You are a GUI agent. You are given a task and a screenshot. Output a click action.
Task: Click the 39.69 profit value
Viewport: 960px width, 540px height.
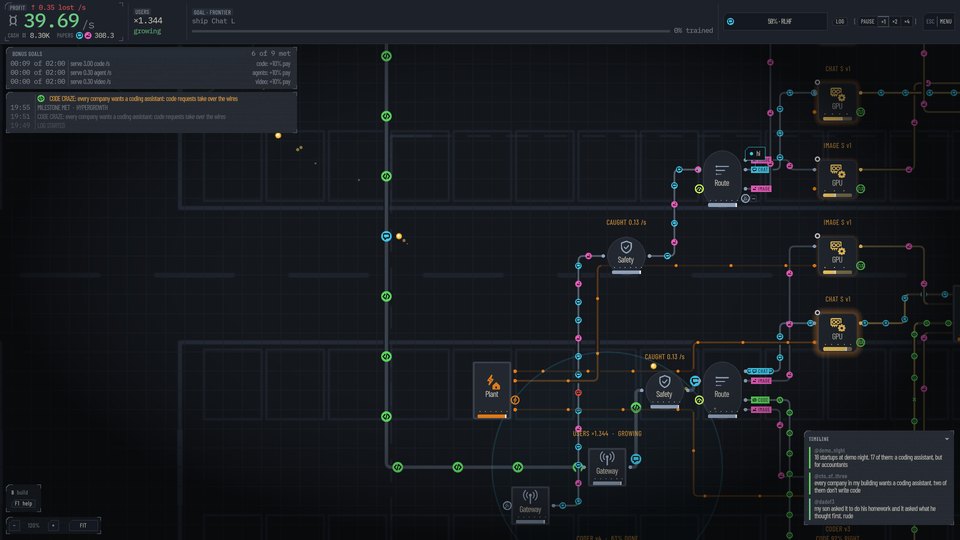coord(51,21)
